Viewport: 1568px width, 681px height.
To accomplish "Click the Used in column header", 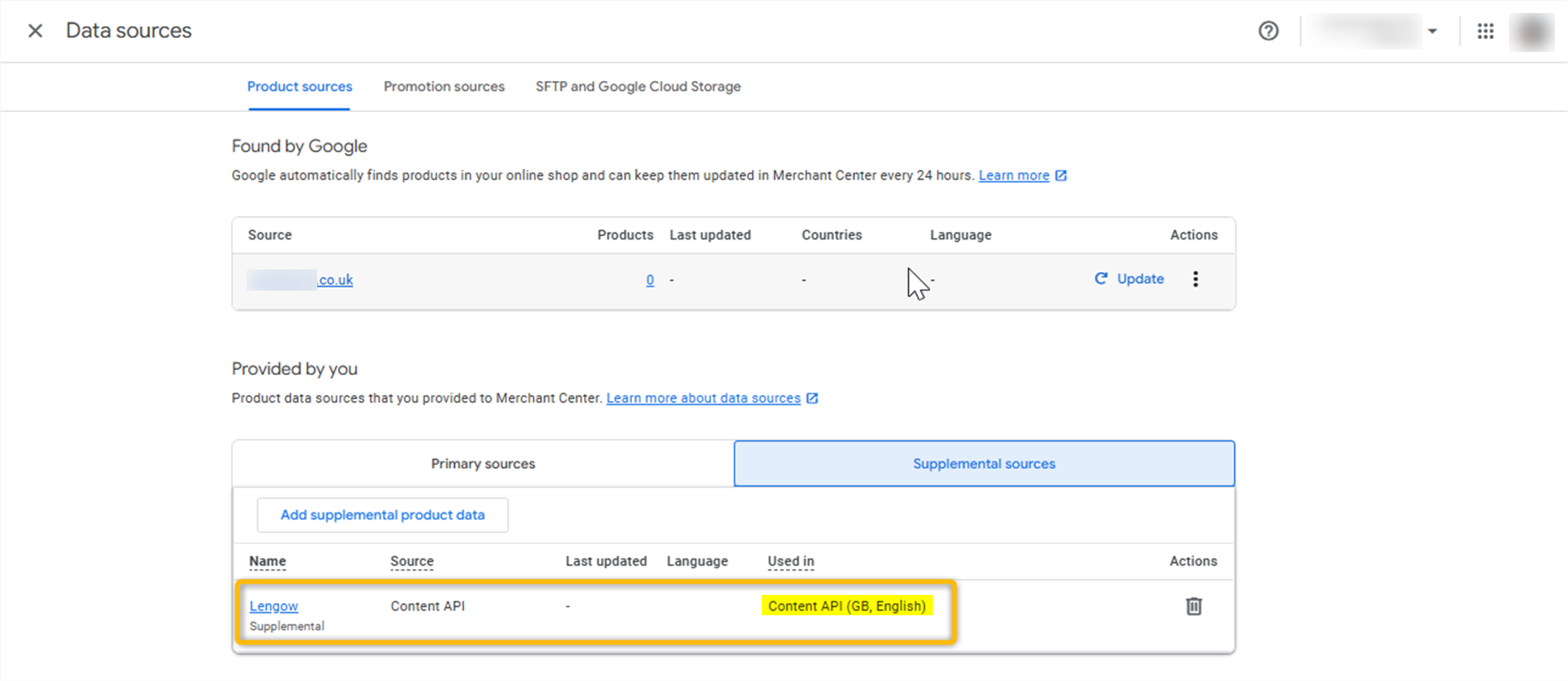I will click(x=790, y=561).
